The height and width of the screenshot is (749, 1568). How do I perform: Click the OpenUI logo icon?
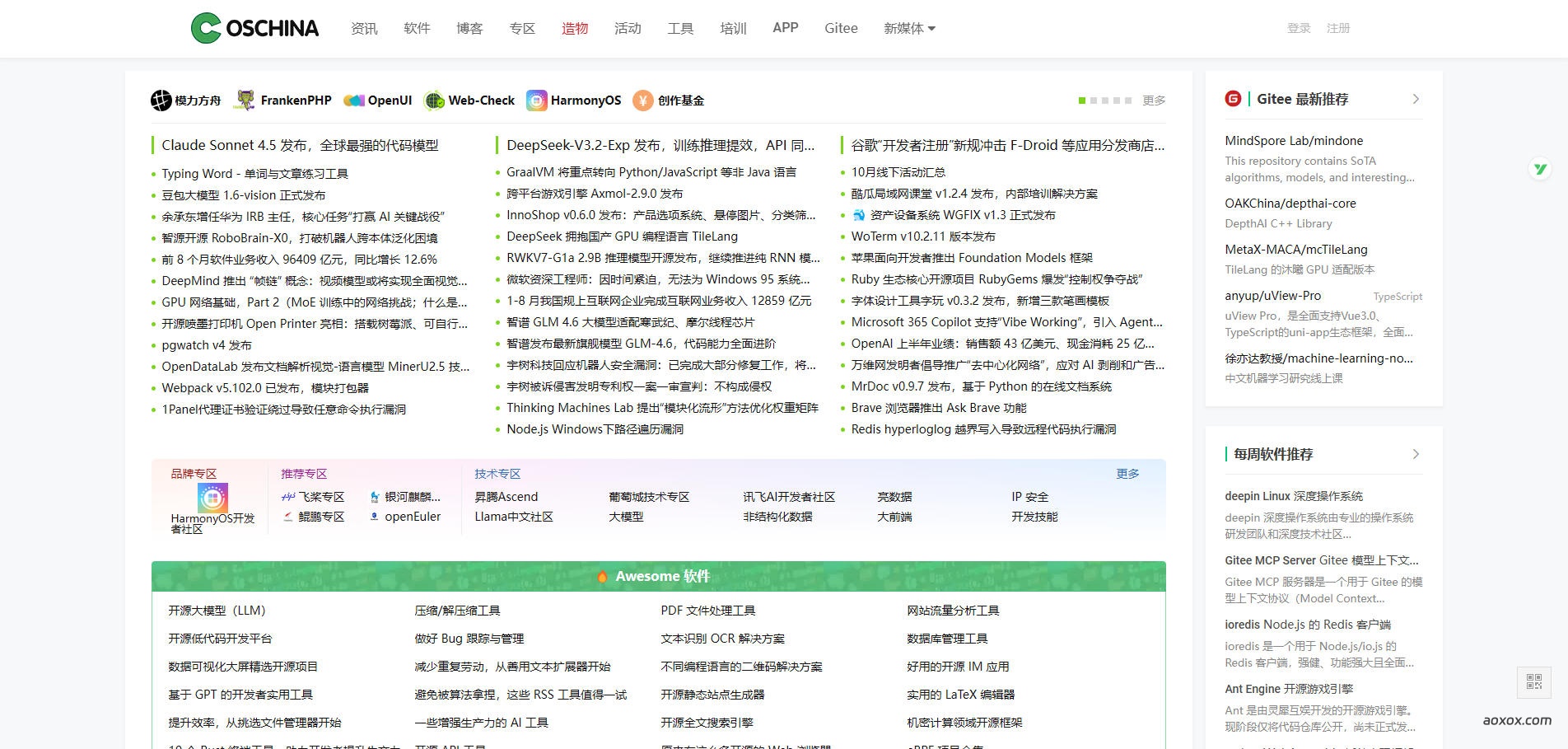tap(354, 101)
